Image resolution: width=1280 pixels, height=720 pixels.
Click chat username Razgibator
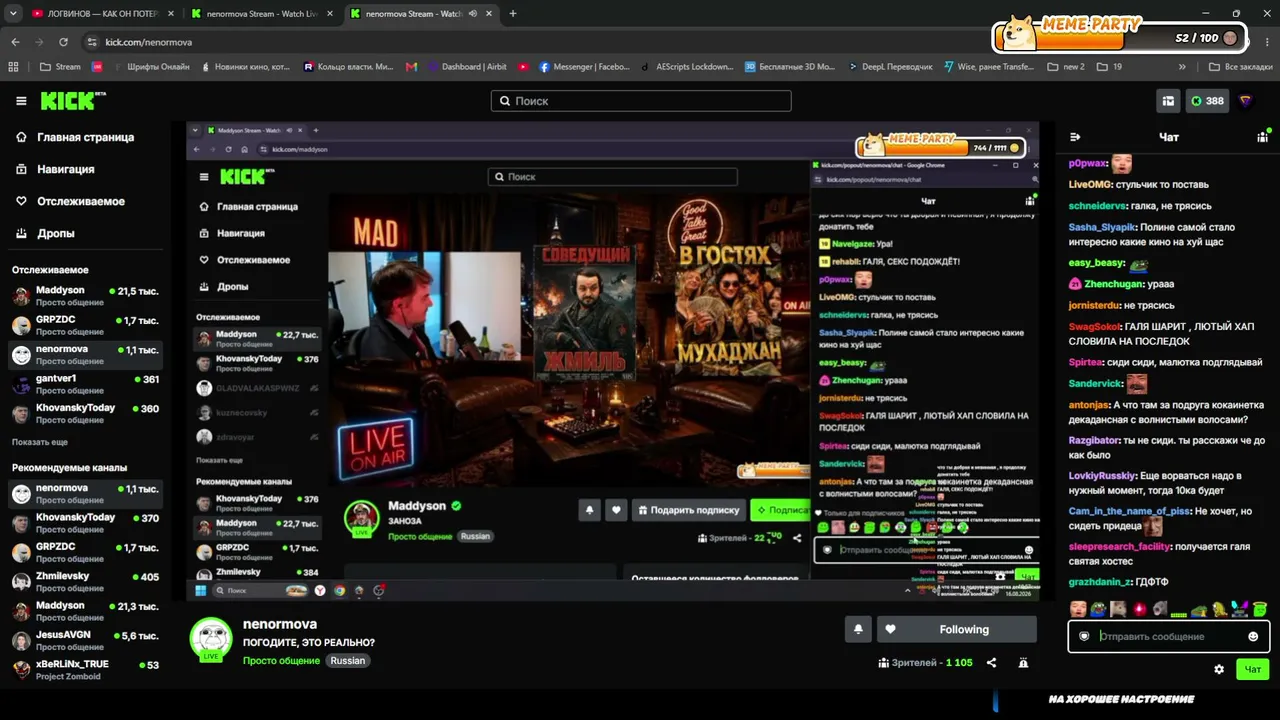(1095, 440)
